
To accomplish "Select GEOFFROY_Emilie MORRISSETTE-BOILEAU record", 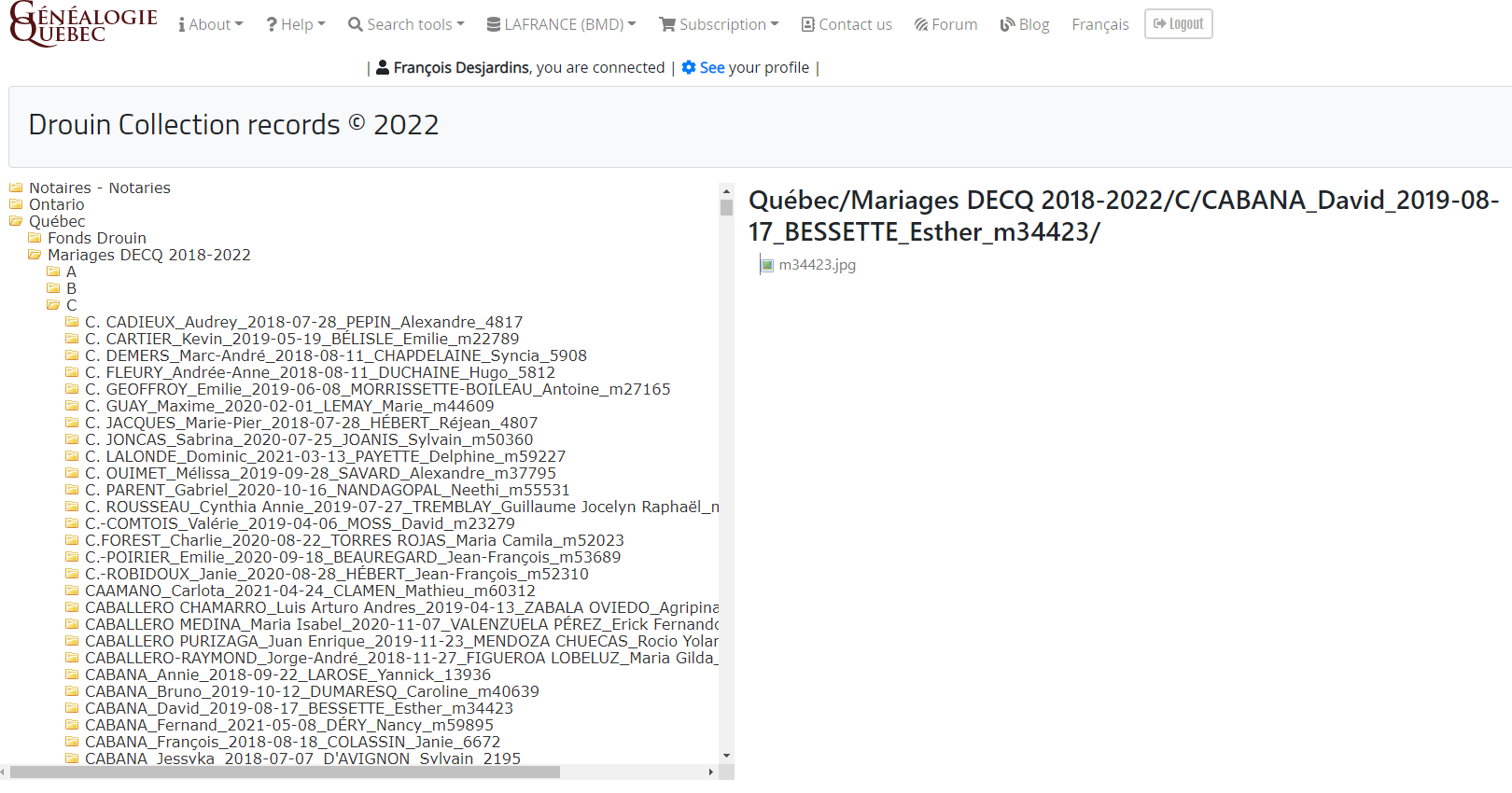I will pos(378,389).
